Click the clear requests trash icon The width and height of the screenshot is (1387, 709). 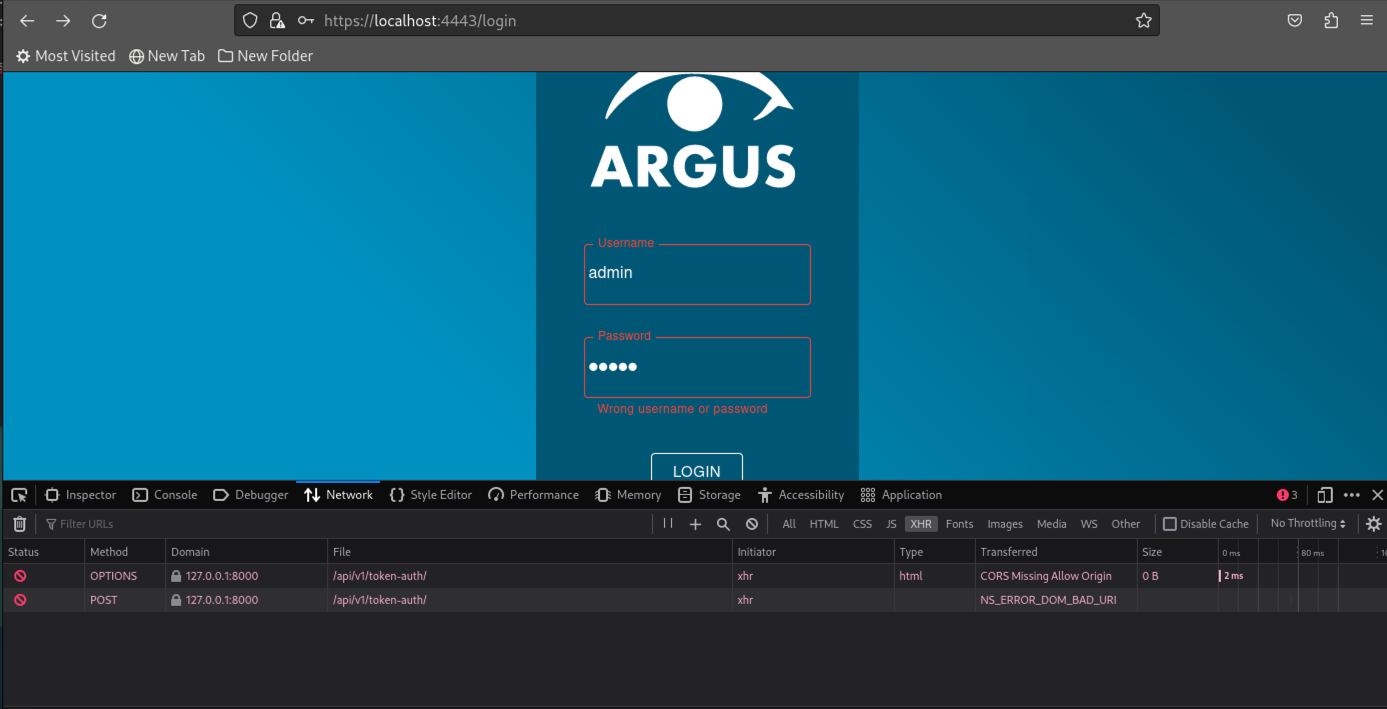(18, 523)
